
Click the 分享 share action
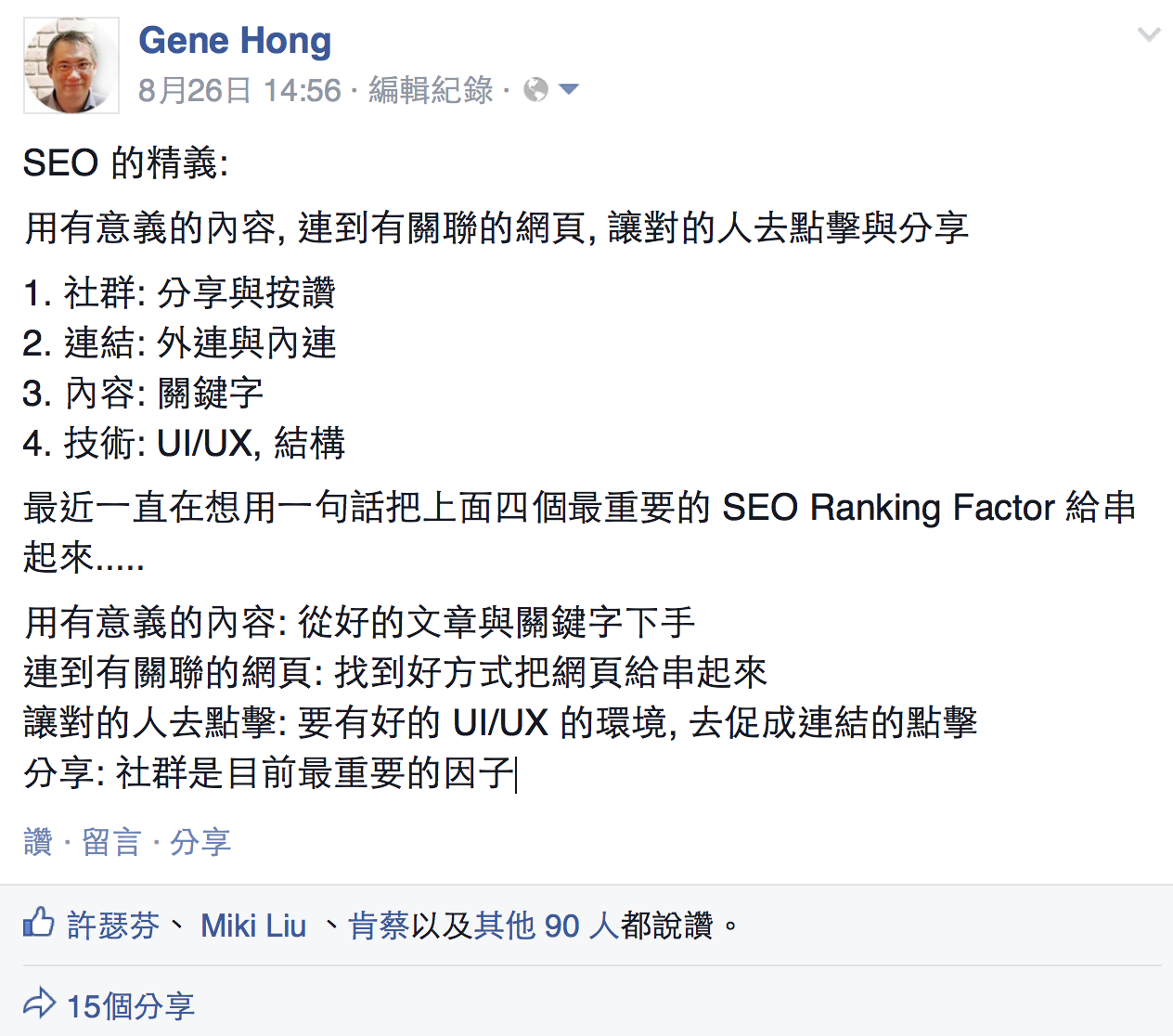pyautogui.click(x=200, y=842)
